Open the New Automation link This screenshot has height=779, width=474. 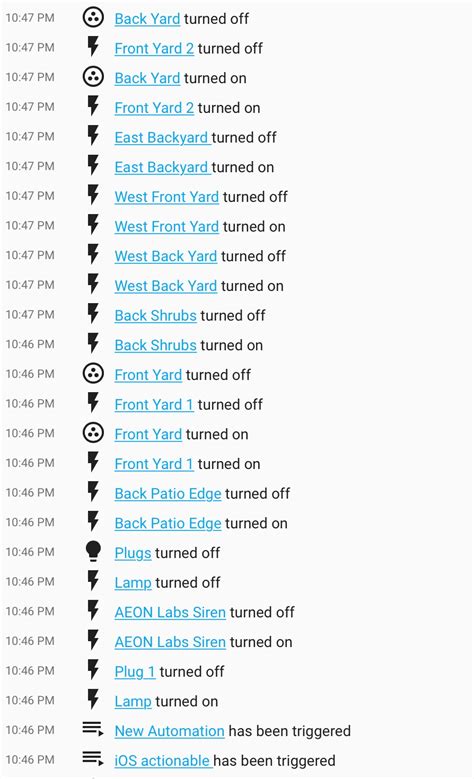pos(169,731)
